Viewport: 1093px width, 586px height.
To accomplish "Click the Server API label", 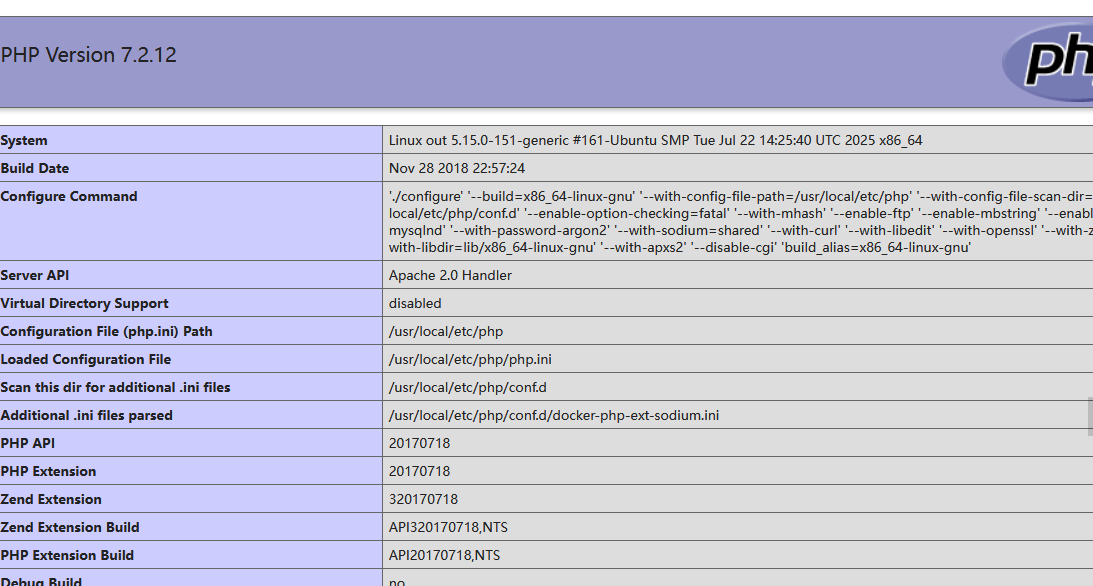I will pyautogui.click(x=35, y=275).
